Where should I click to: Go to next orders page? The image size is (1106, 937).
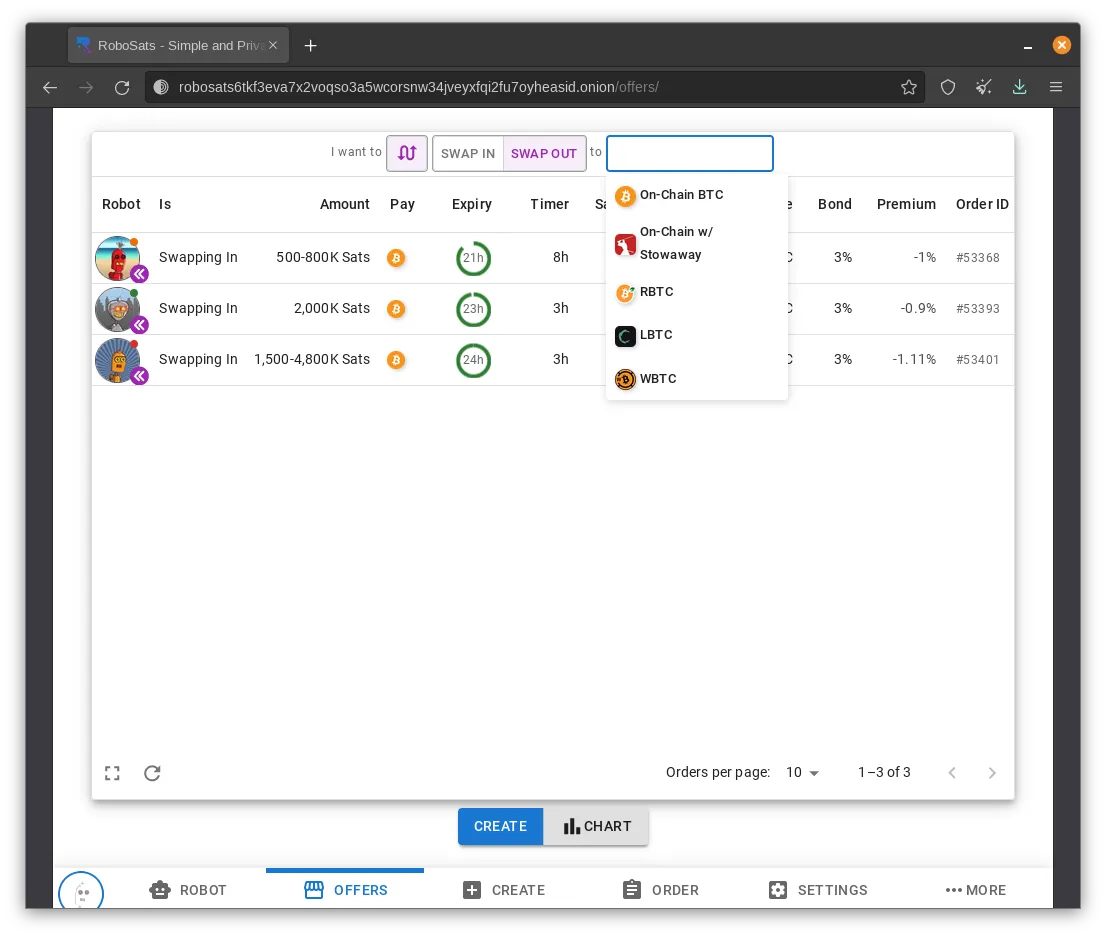[992, 773]
